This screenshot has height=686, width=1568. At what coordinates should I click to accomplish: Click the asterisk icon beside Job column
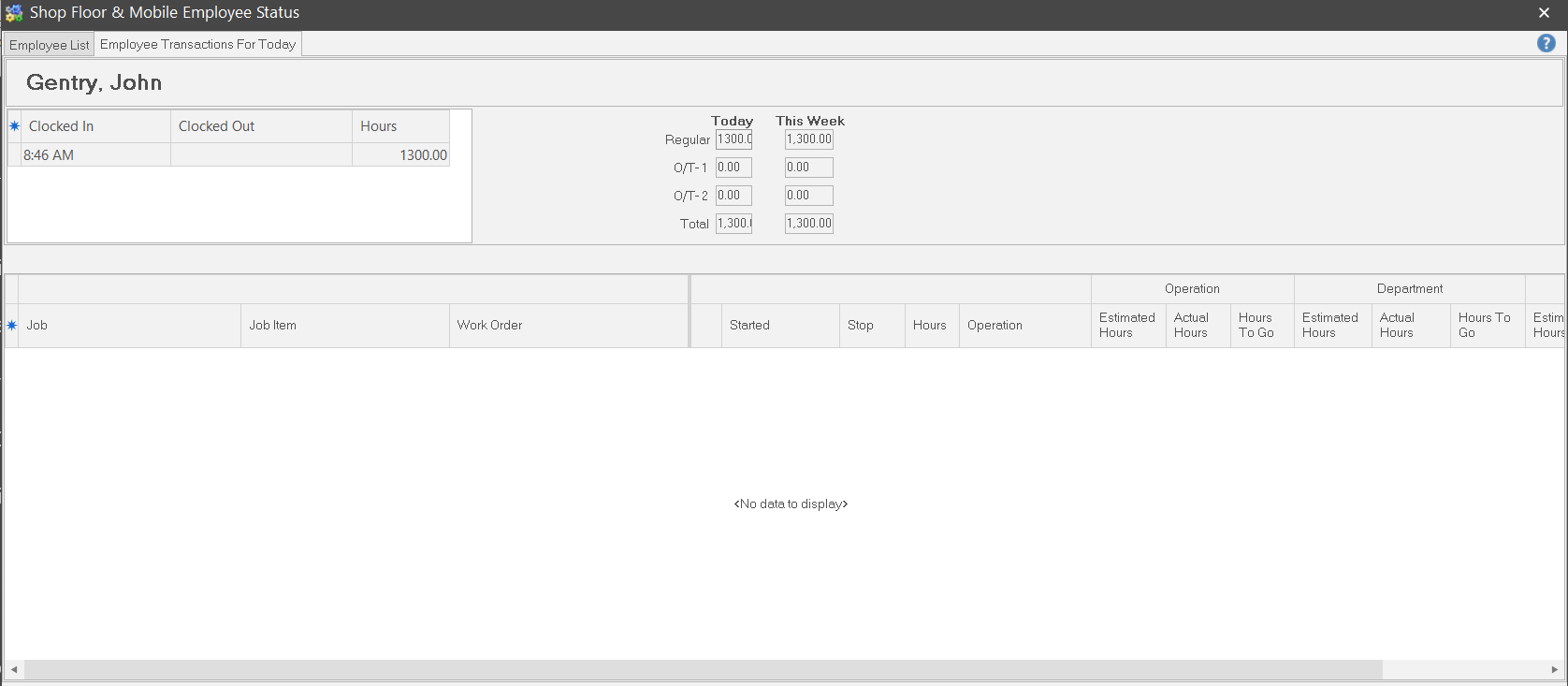(x=12, y=326)
